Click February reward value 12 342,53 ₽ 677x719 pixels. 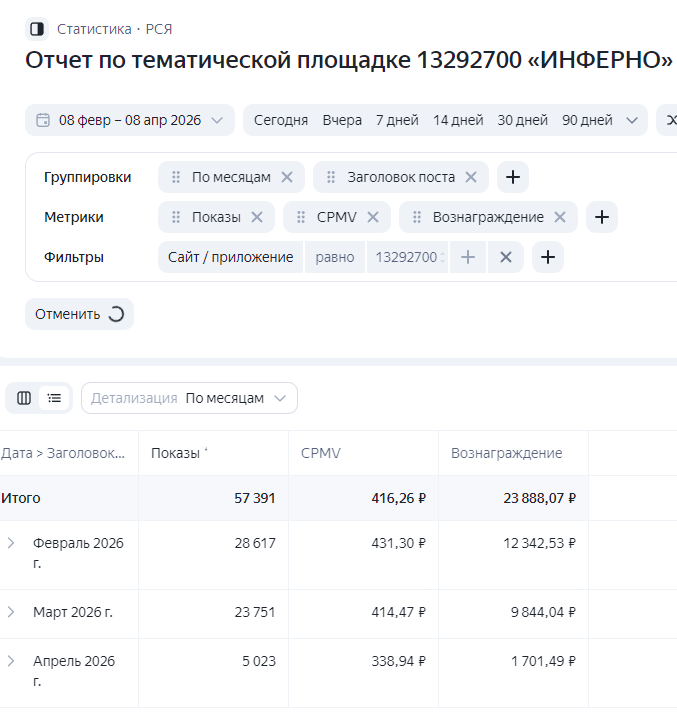(539, 543)
